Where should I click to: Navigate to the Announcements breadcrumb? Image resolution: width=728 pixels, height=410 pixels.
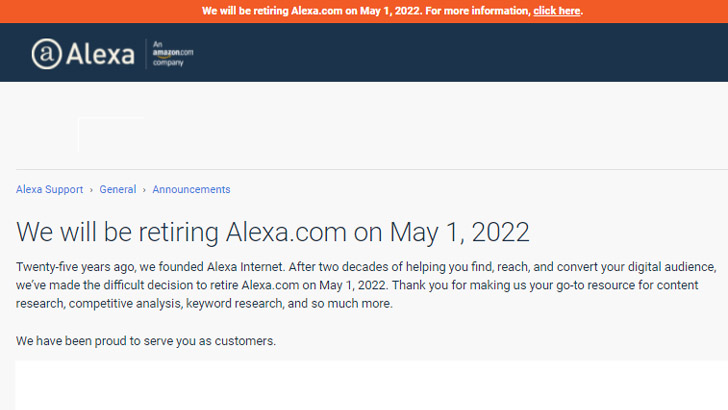191,189
